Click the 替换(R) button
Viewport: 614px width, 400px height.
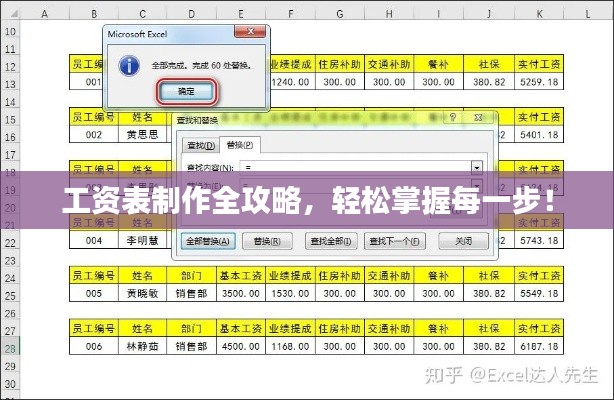[x=267, y=241]
